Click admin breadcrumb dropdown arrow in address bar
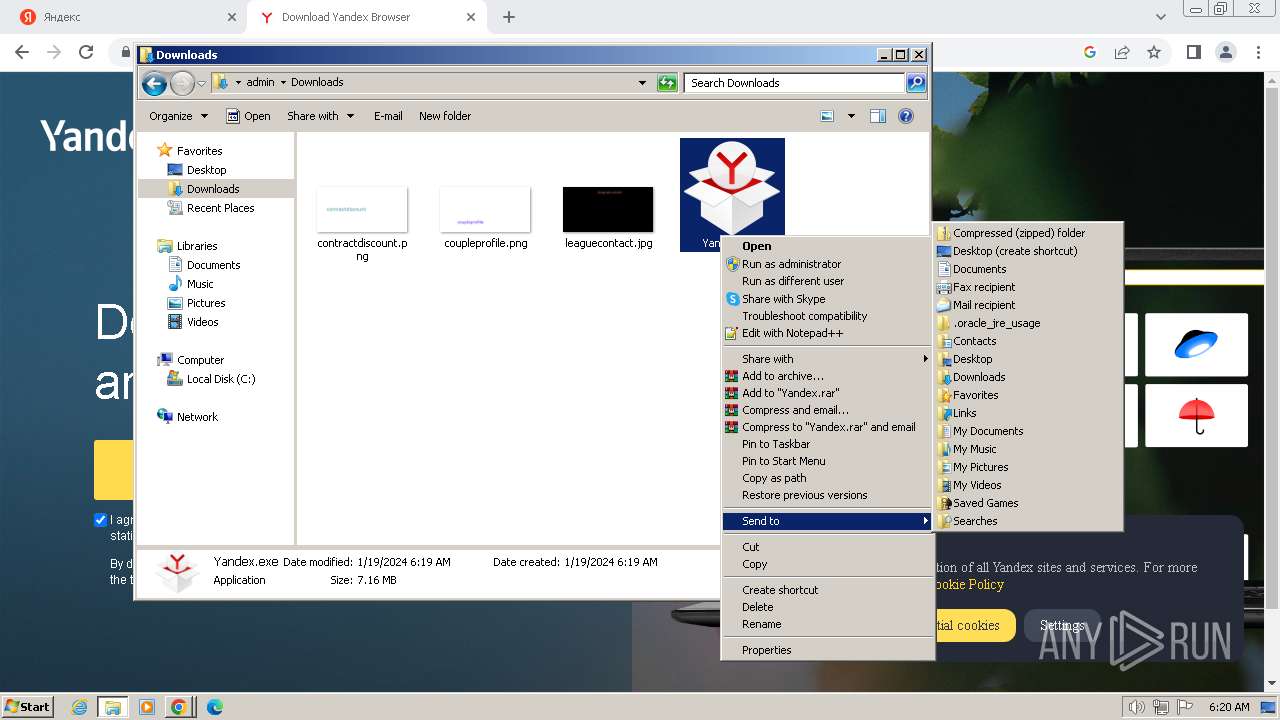1280x720 pixels. pos(283,83)
